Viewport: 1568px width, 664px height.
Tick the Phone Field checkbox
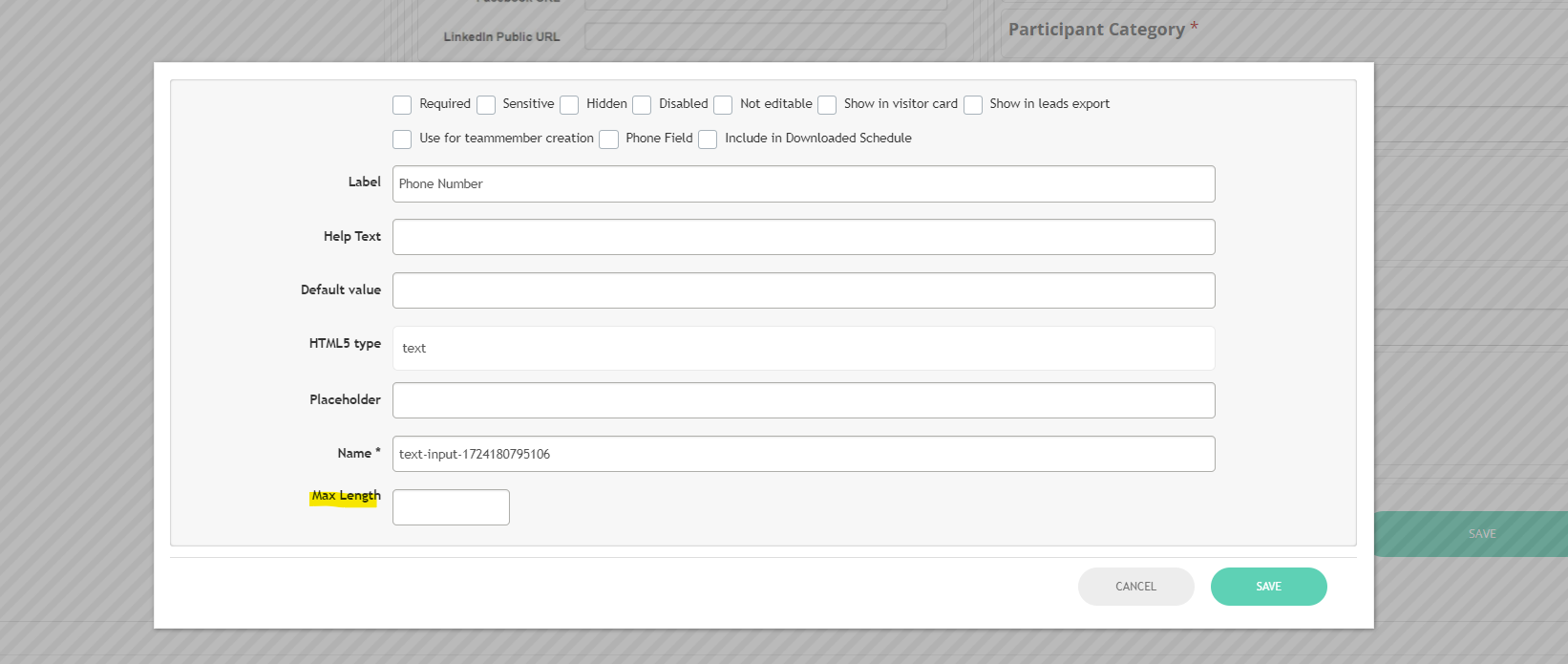coord(608,139)
